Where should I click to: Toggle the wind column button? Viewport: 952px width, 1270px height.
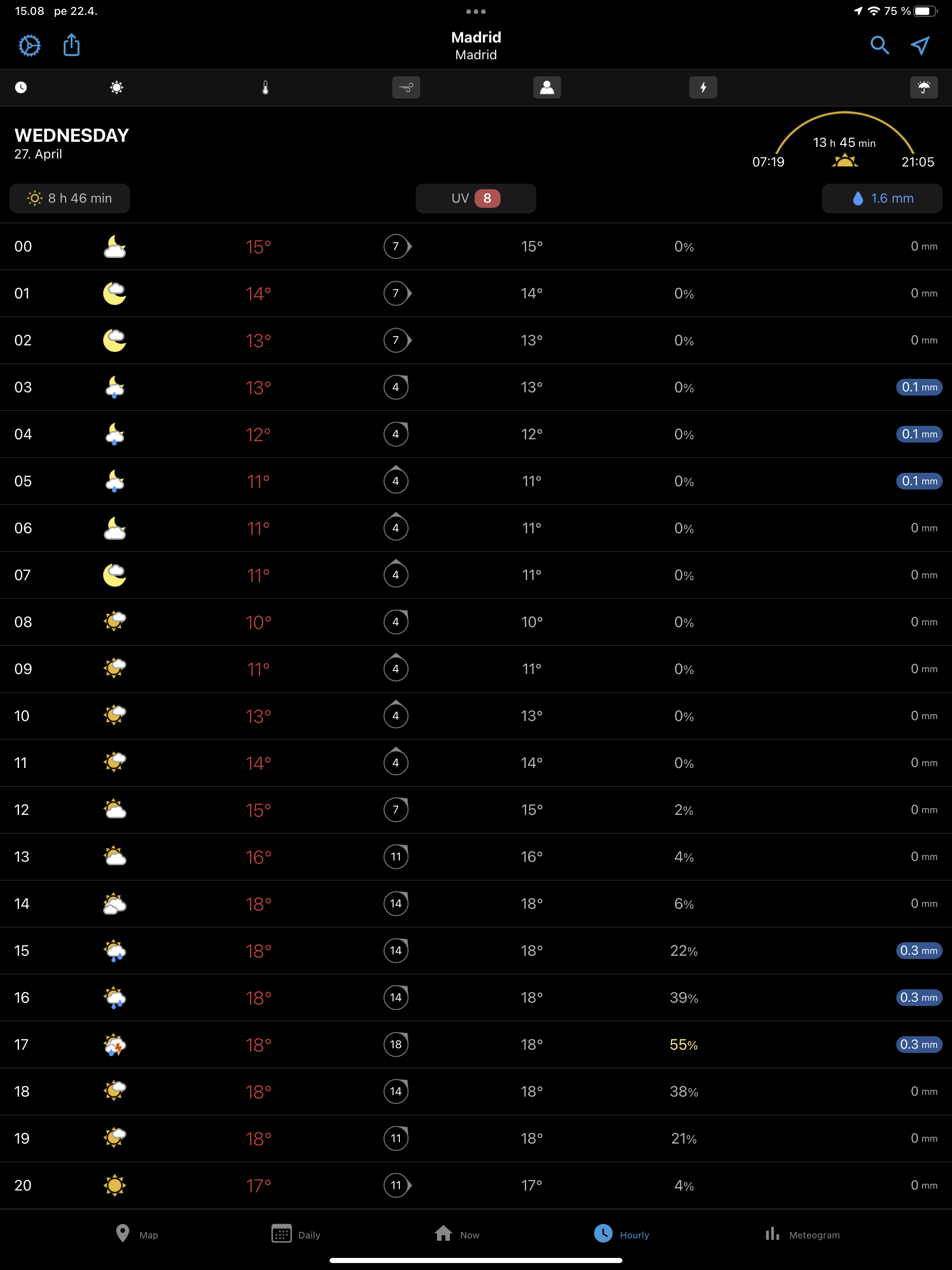click(406, 87)
